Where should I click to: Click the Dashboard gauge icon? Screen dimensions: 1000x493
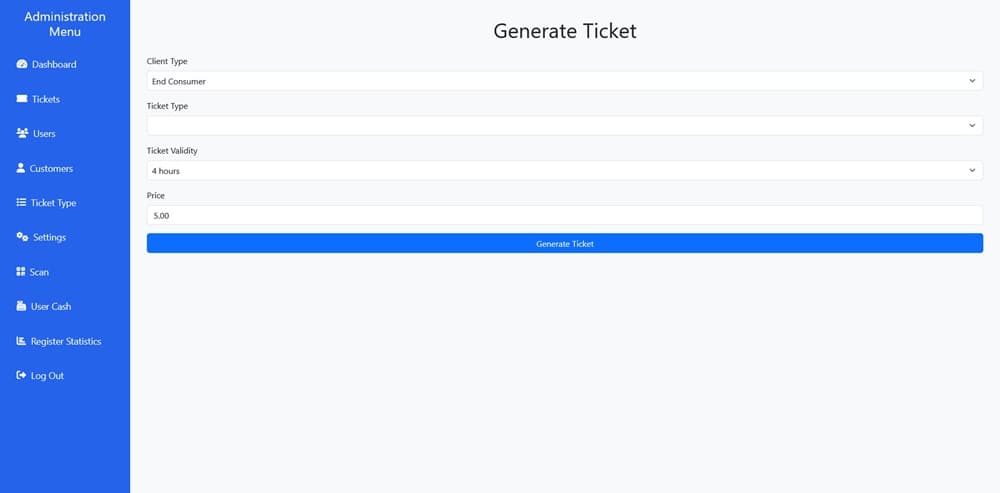click(x=22, y=65)
